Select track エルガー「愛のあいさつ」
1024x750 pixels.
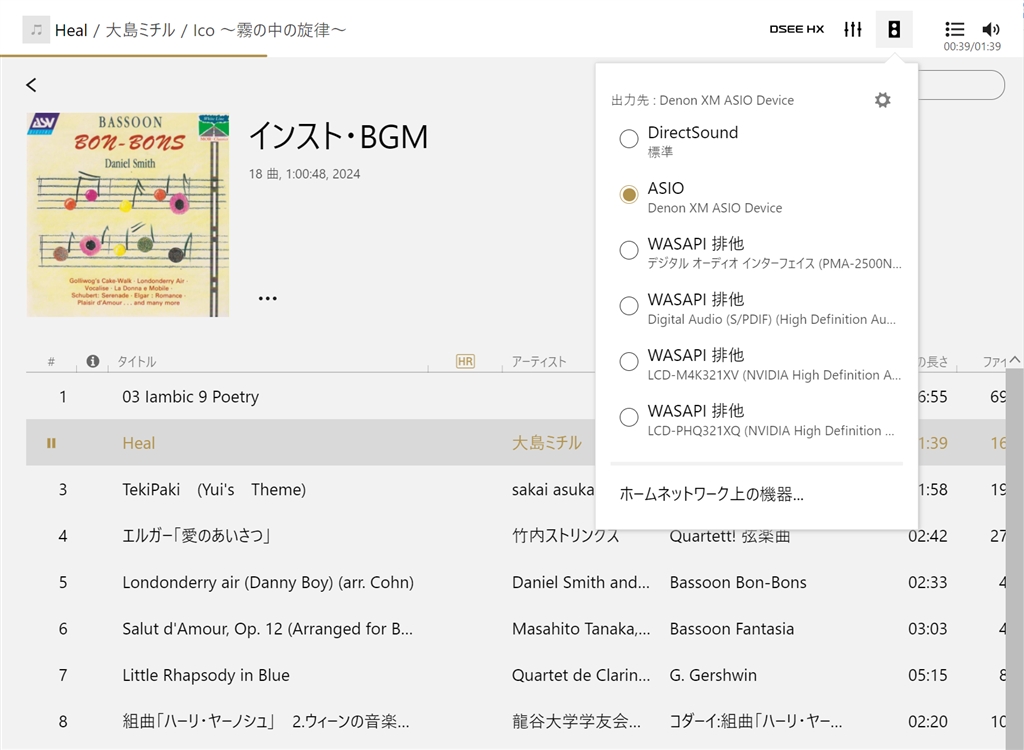tap(196, 536)
